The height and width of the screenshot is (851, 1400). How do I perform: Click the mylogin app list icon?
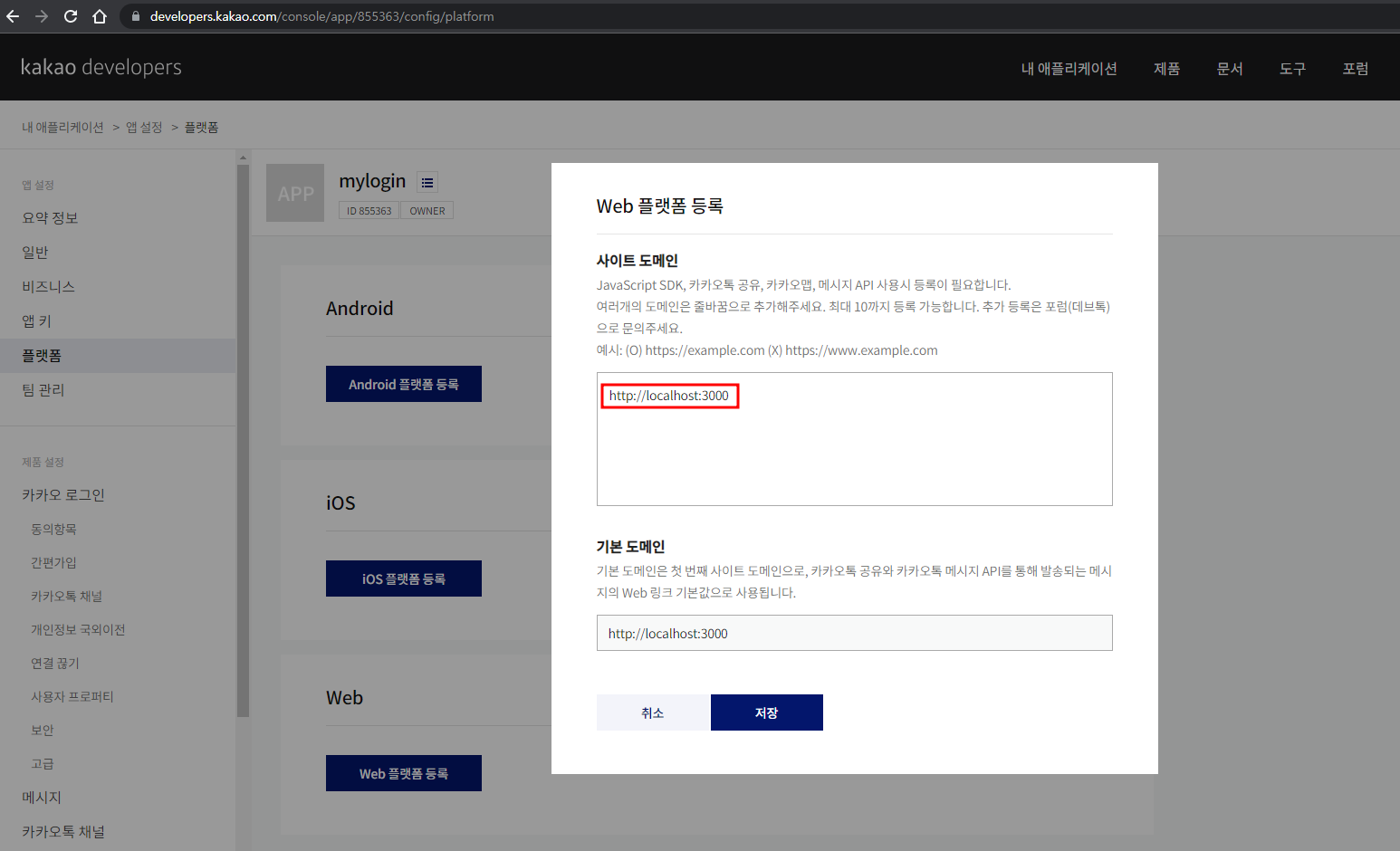click(427, 183)
